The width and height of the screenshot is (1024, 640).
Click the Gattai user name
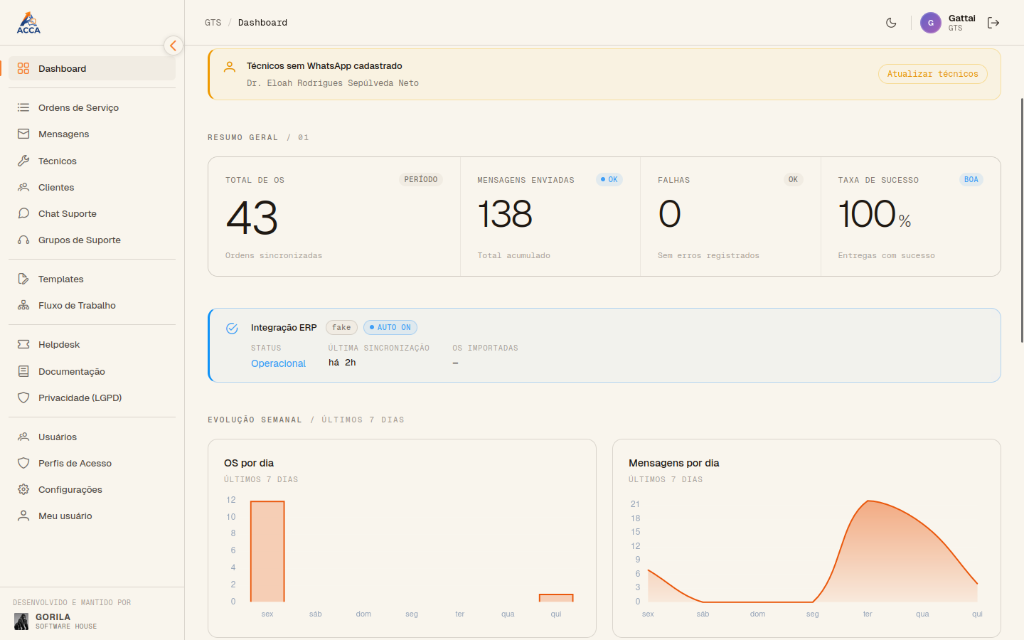coord(962,18)
